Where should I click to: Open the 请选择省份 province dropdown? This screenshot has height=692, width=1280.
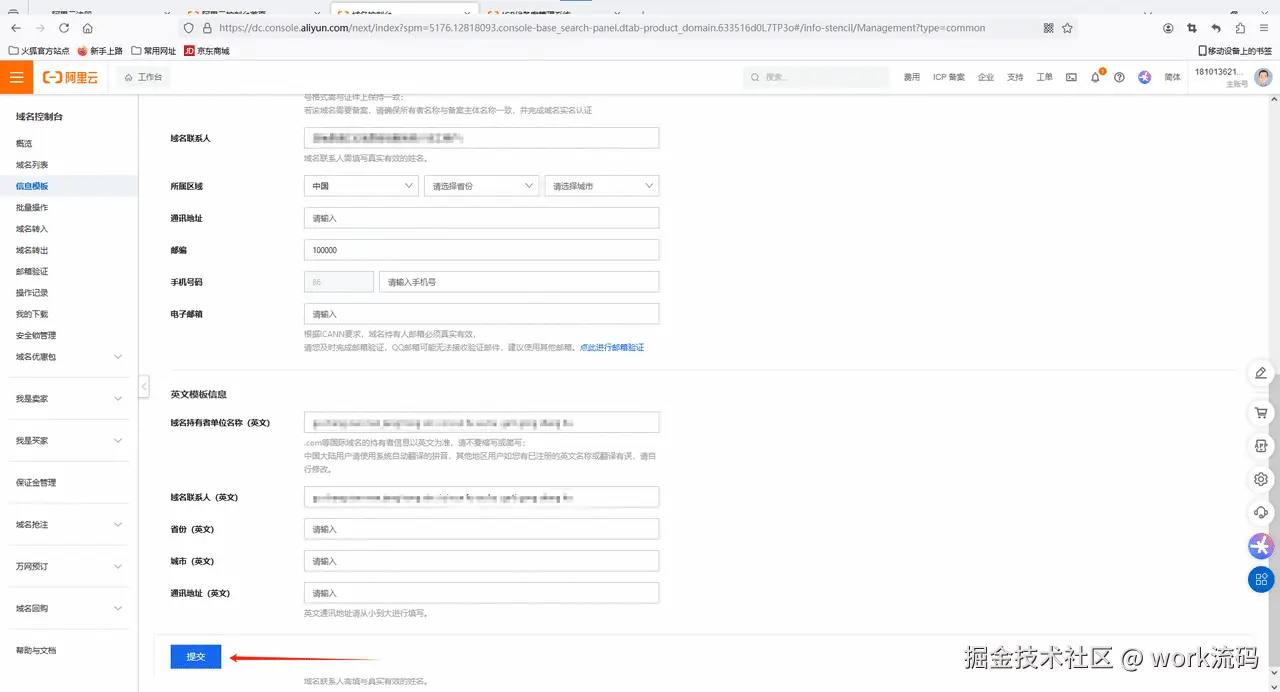click(481, 185)
